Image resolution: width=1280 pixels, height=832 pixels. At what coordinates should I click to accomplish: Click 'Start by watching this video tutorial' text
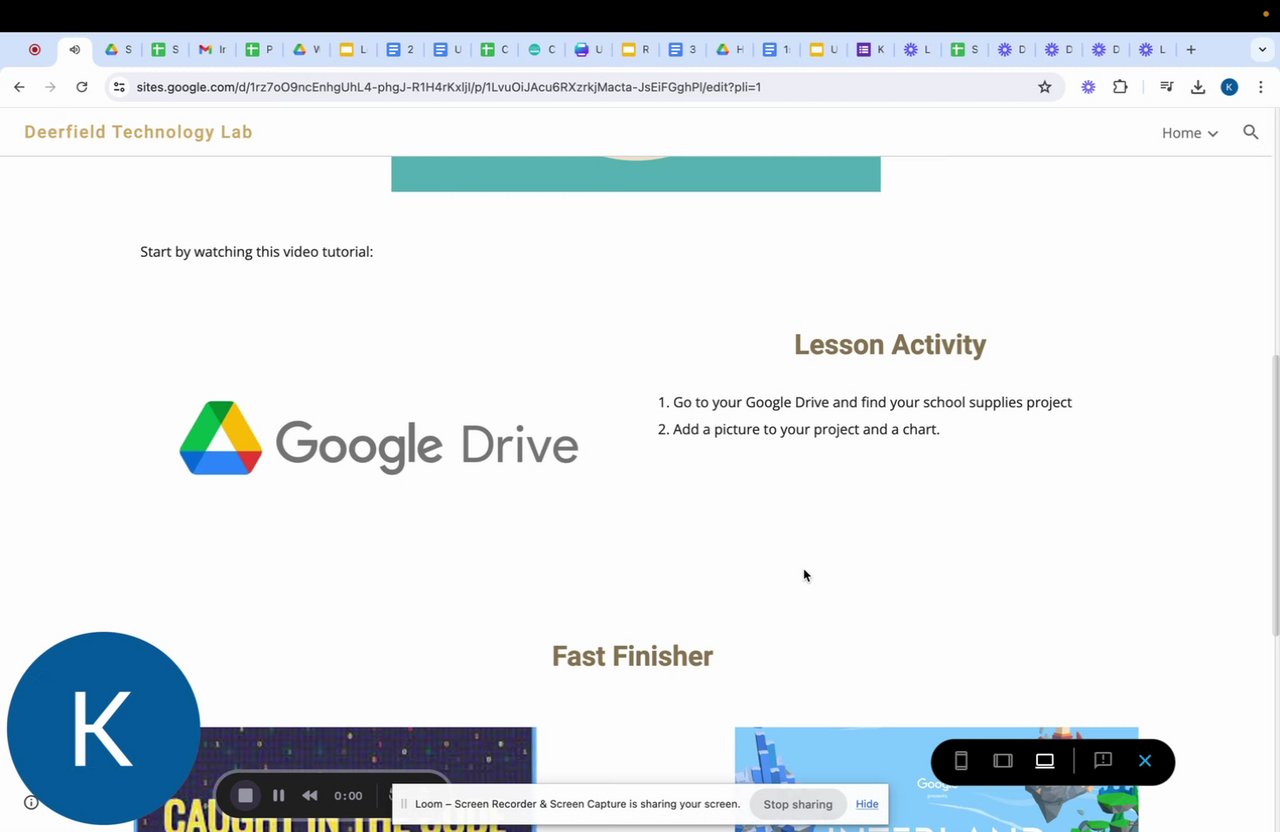coord(256,252)
